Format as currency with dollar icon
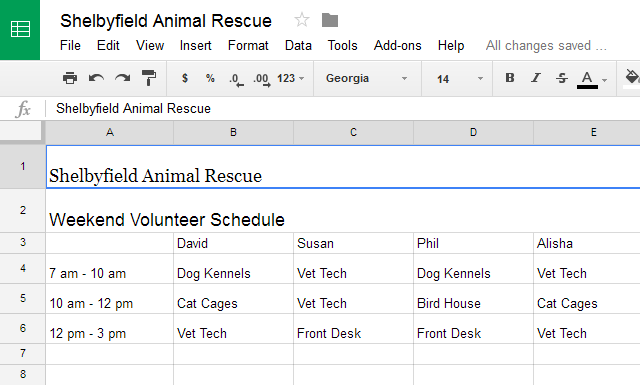Viewport: 640px width, 385px height. point(185,78)
